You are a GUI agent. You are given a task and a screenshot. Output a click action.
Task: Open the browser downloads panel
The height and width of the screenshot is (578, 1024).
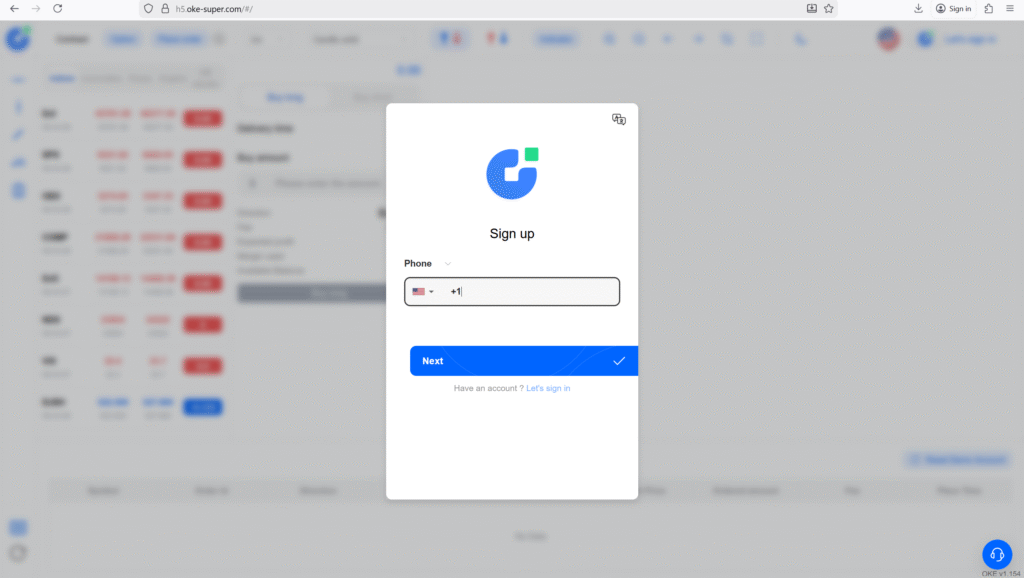(x=918, y=8)
